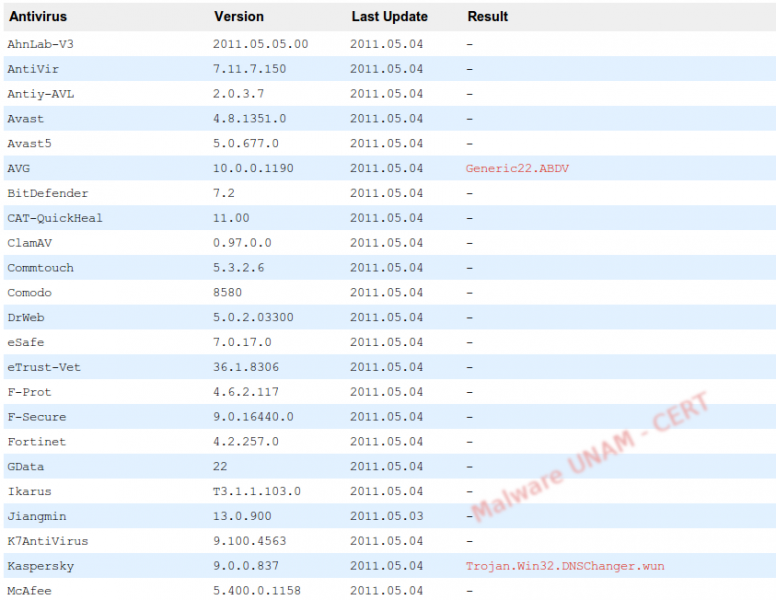Click the Version column header

click(239, 16)
